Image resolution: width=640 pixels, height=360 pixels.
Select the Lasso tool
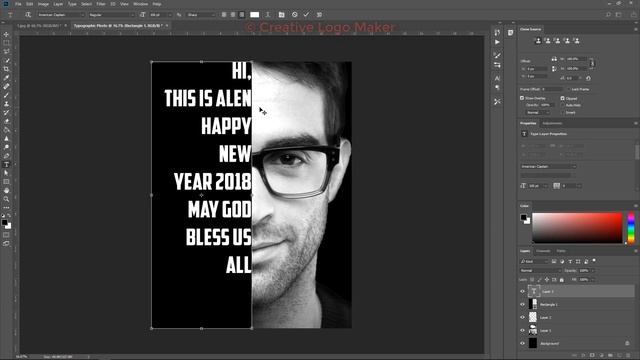tap(6, 51)
